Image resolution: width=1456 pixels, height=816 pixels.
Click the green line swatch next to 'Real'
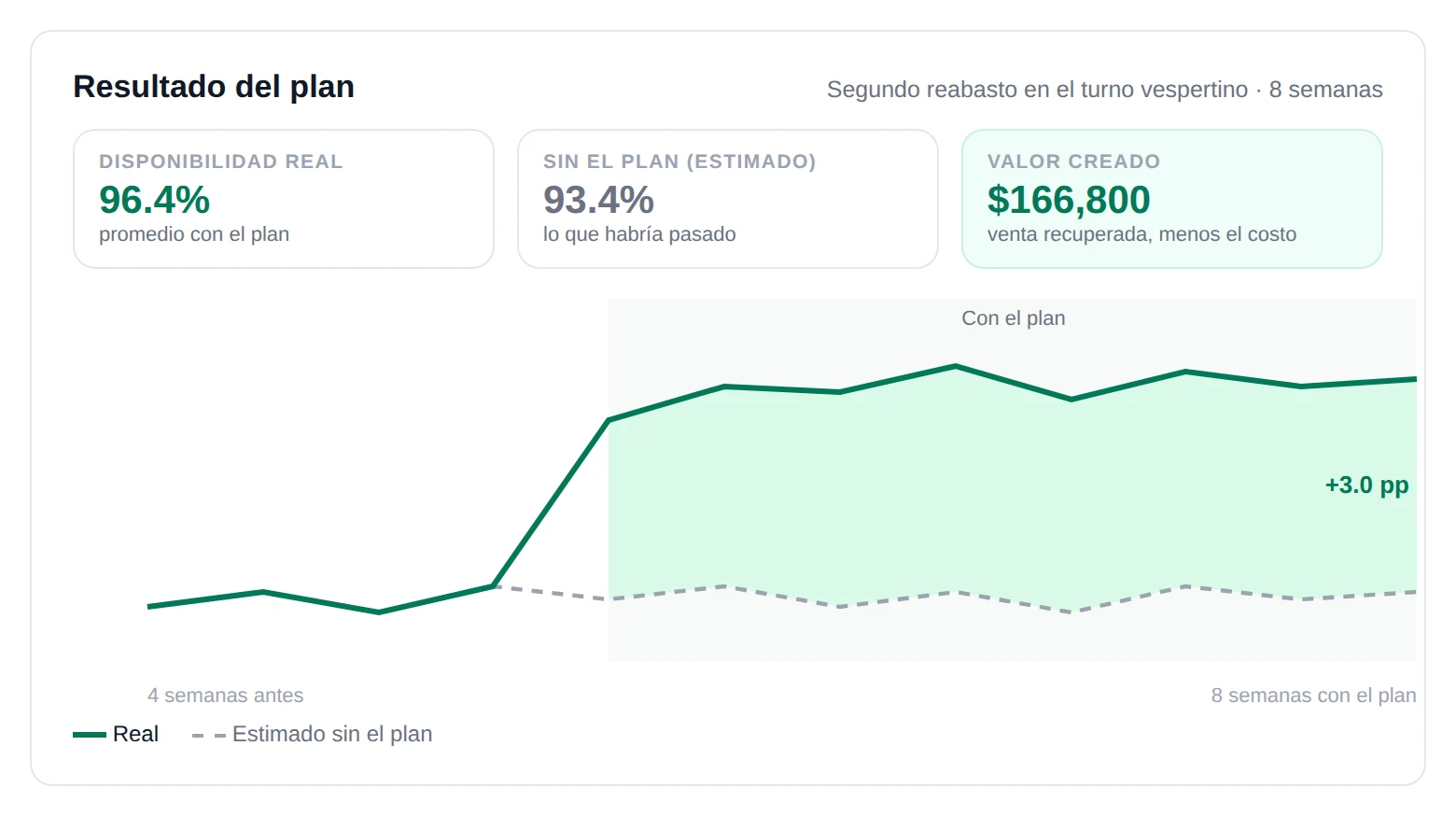(90, 735)
